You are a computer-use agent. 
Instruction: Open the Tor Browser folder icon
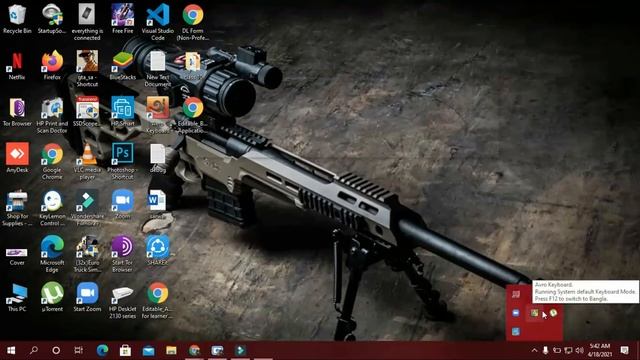[17, 112]
